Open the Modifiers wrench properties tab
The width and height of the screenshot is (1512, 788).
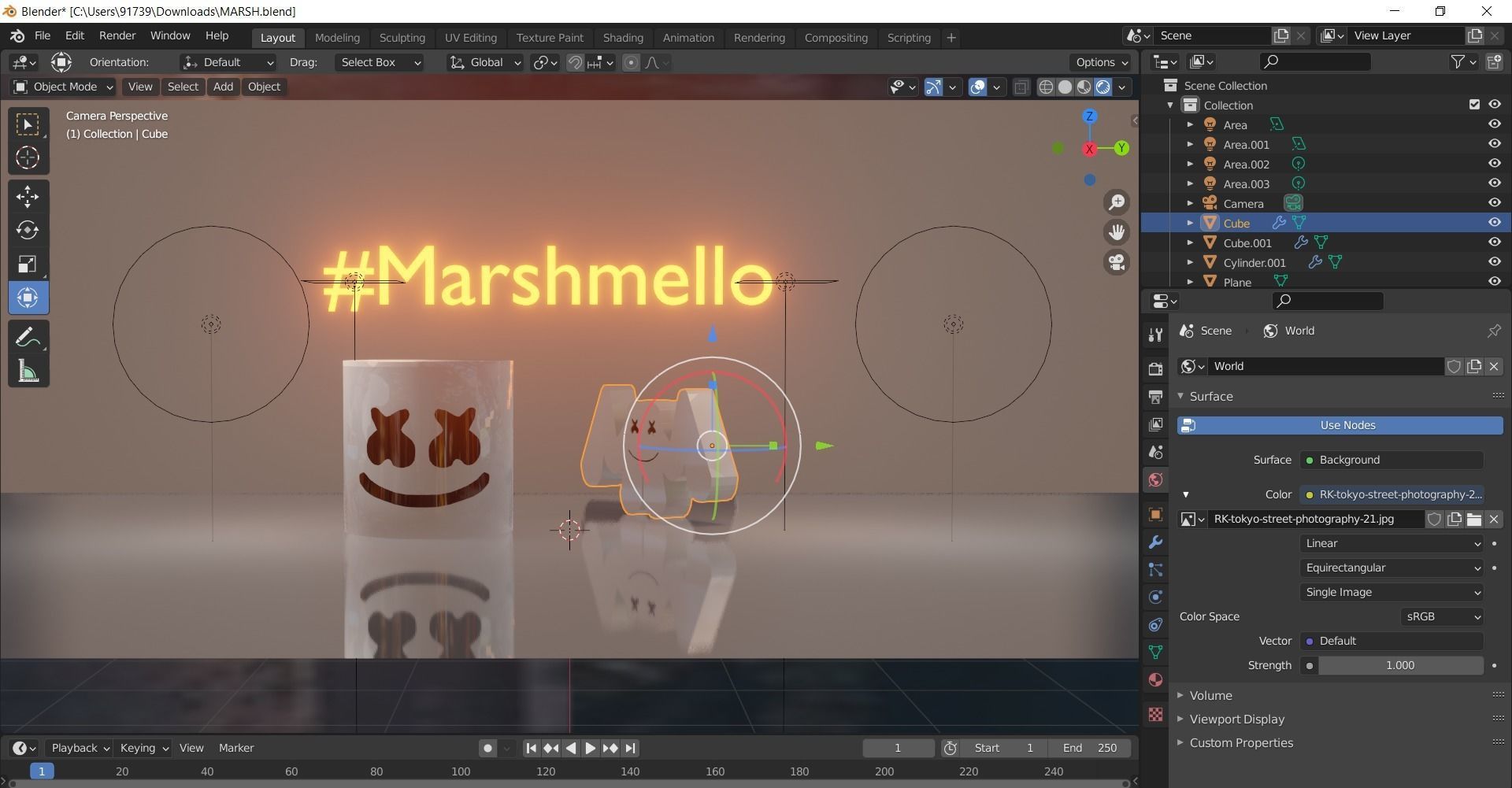[x=1155, y=542]
